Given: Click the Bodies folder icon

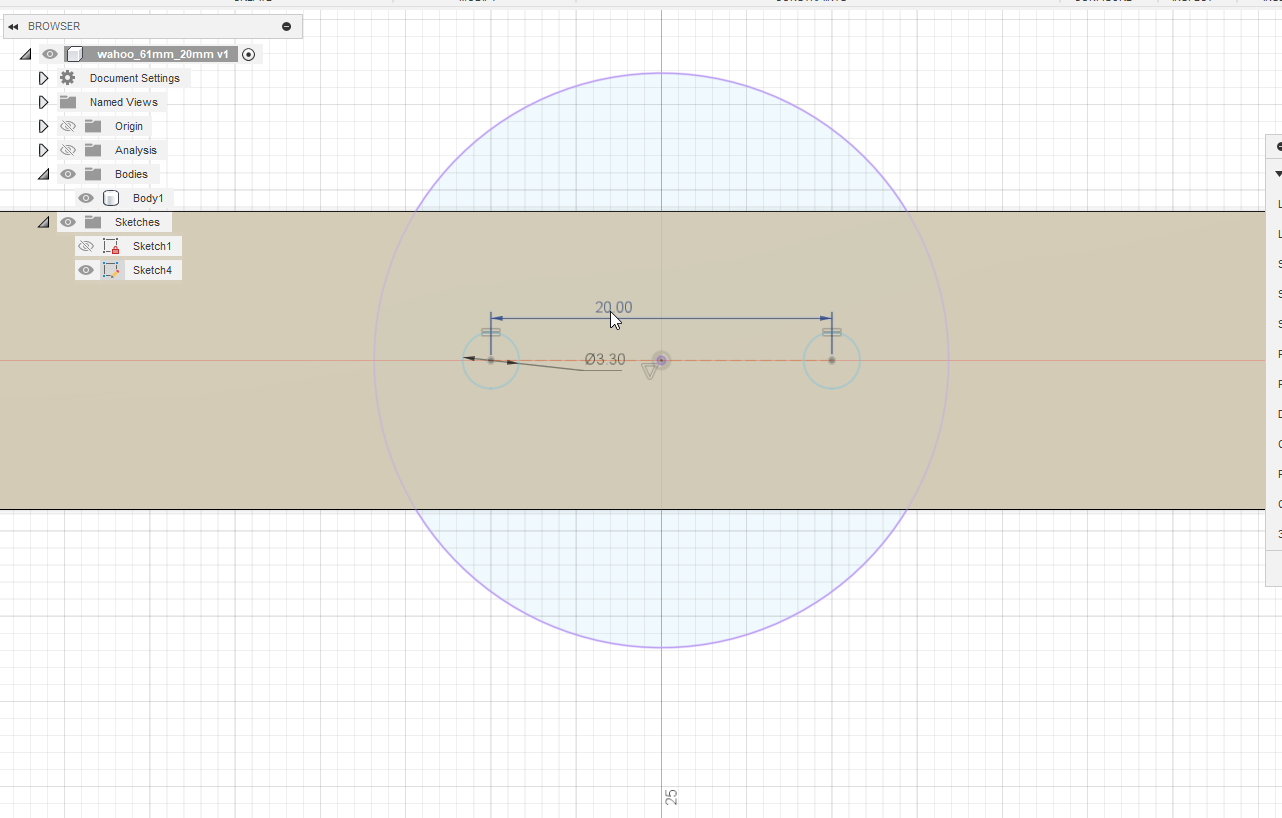Looking at the screenshot, I should point(93,174).
